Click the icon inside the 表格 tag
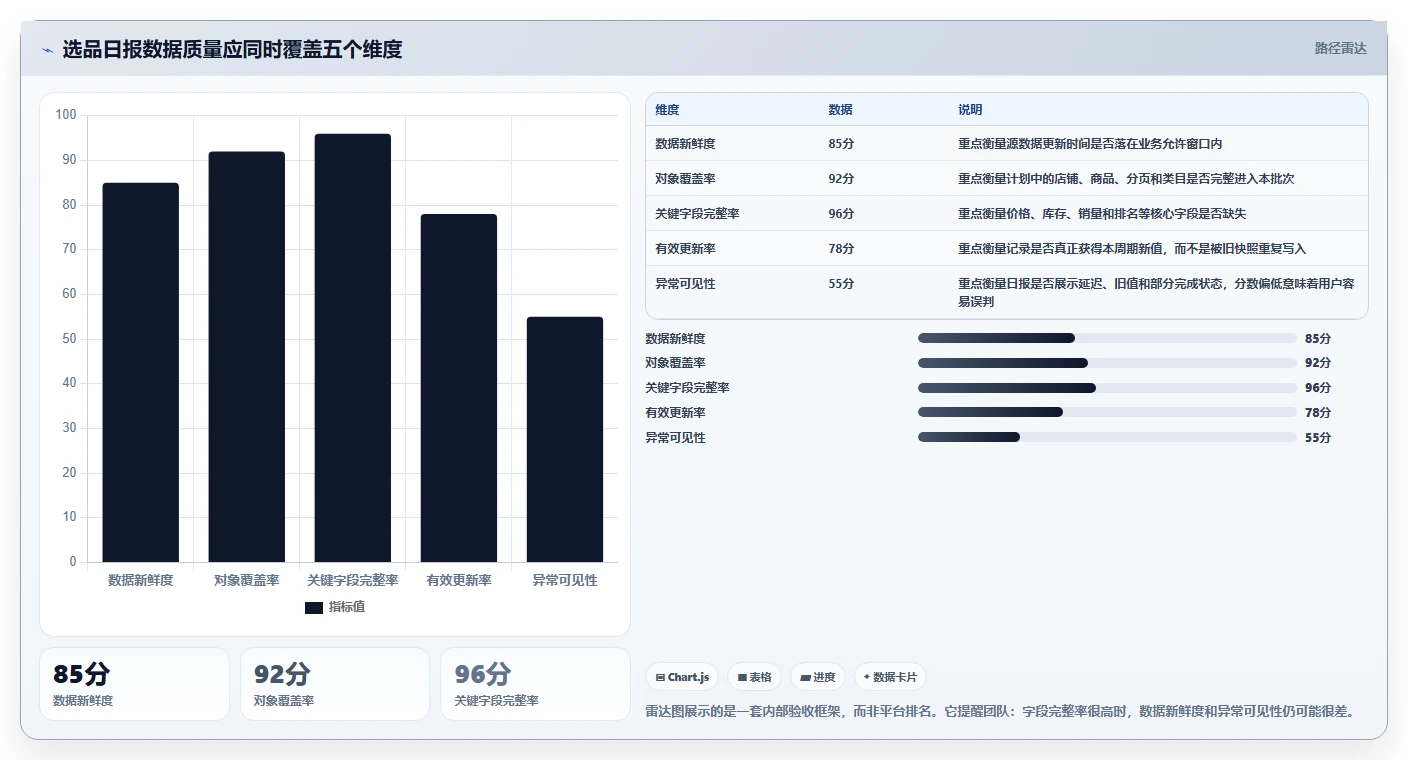This screenshot has width=1408, height=760. (x=742, y=678)
